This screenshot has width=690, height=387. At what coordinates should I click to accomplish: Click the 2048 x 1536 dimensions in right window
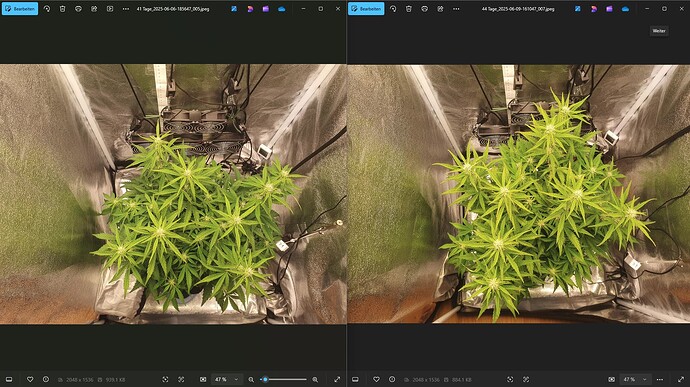point(426,380)
